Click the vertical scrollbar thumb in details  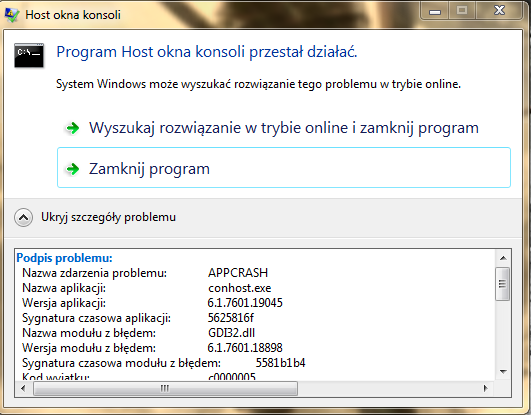point(503,284)
